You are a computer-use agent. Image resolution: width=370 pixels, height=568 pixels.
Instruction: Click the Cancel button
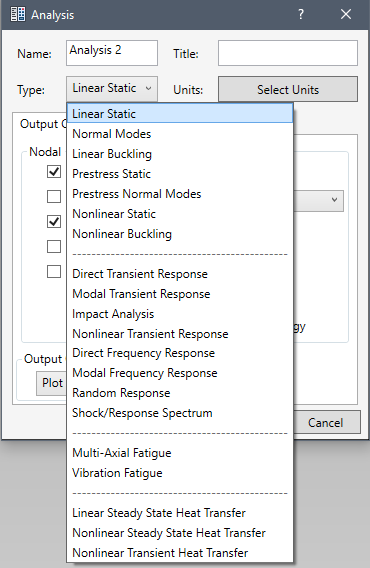[x=327, y=422]
